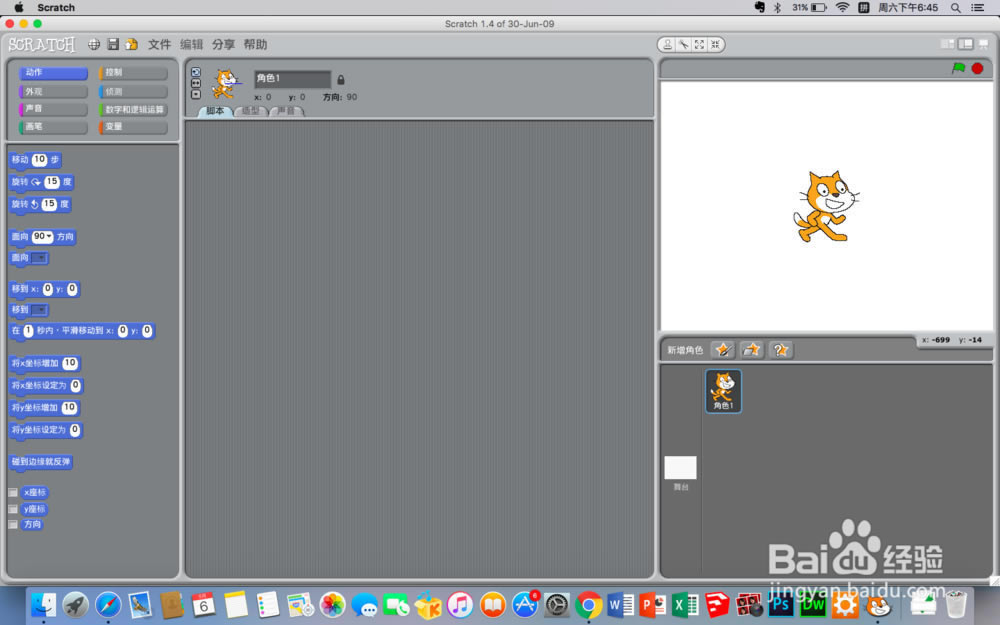
Task: Select the shrink sprite tool
Action: pyautogui.click(x=716, y=45)
